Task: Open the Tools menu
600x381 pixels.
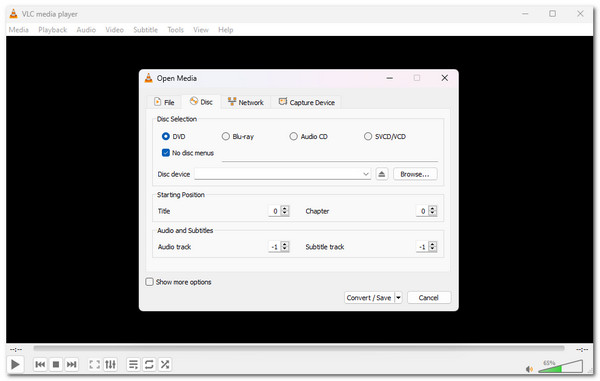Action: [175, 29]
